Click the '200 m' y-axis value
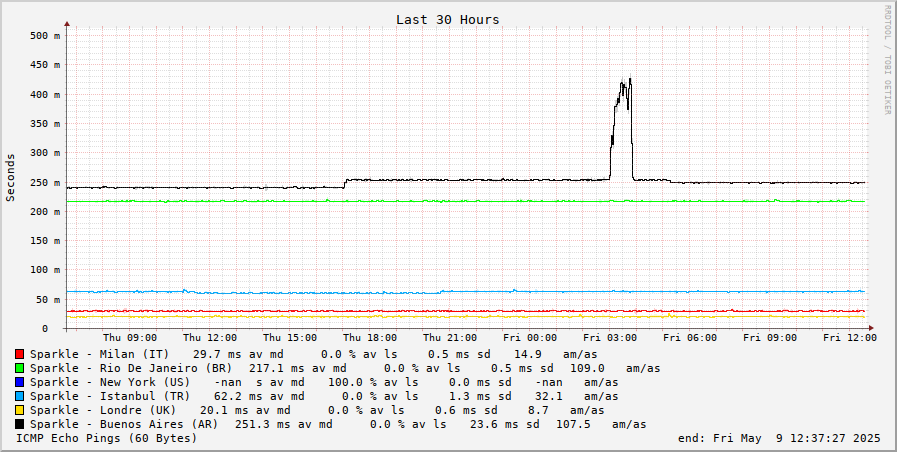Screen dimensions: 897x452 [x=45, y=212]
